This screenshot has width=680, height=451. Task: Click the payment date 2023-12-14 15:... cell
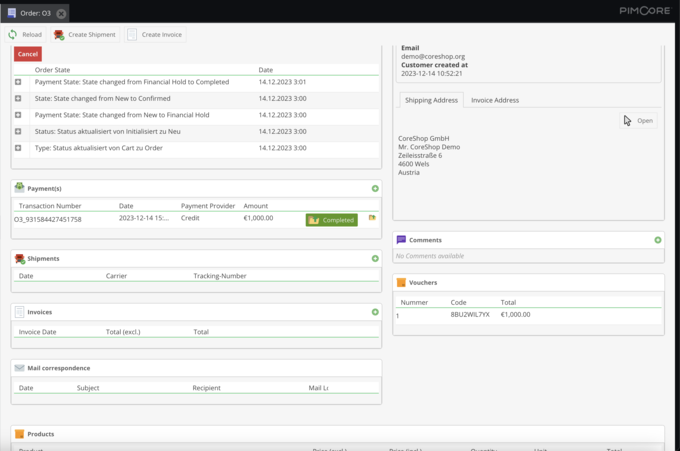pos(144,218)
